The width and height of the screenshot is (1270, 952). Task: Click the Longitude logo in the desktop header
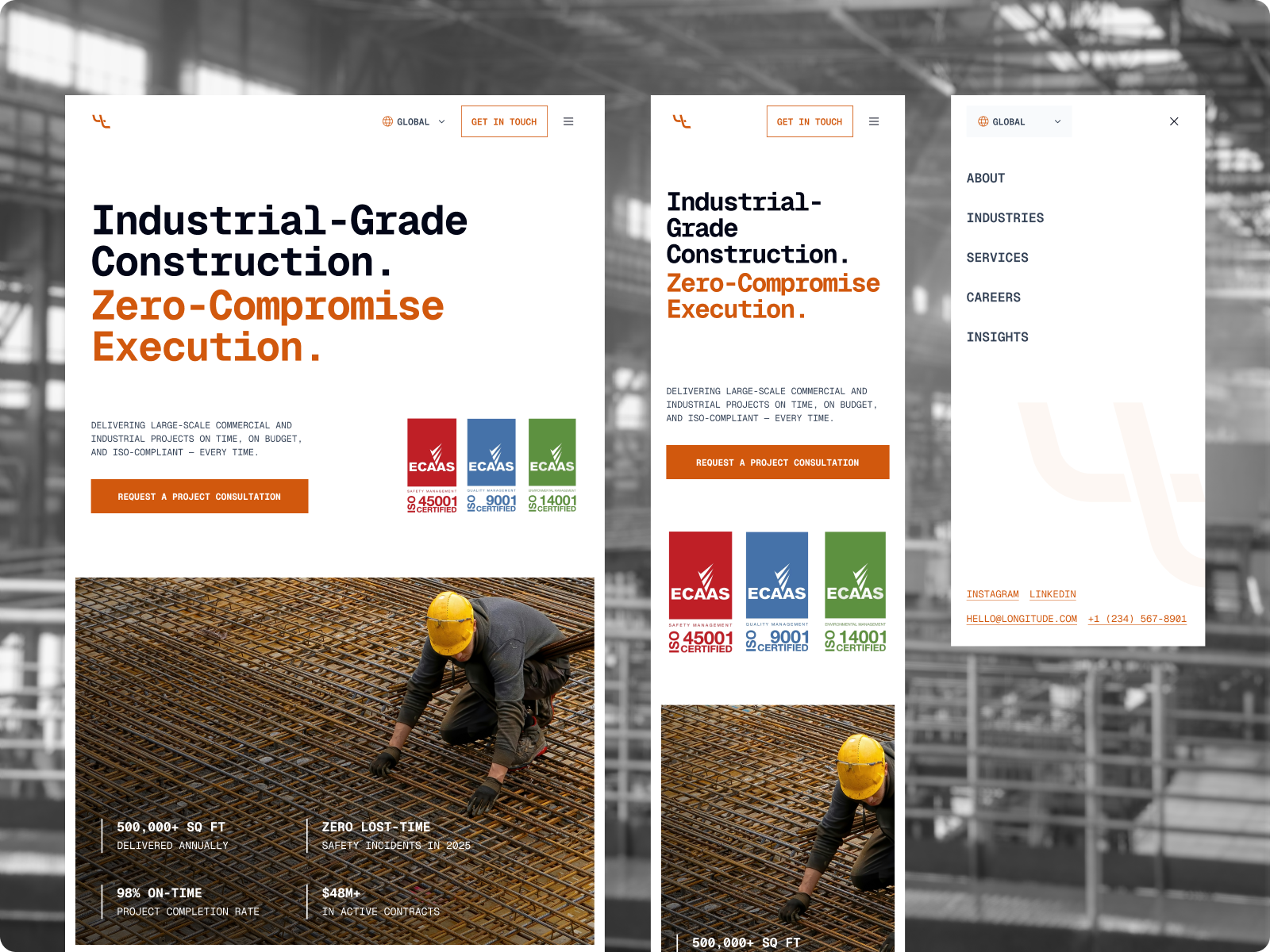(x=101, y=121)
